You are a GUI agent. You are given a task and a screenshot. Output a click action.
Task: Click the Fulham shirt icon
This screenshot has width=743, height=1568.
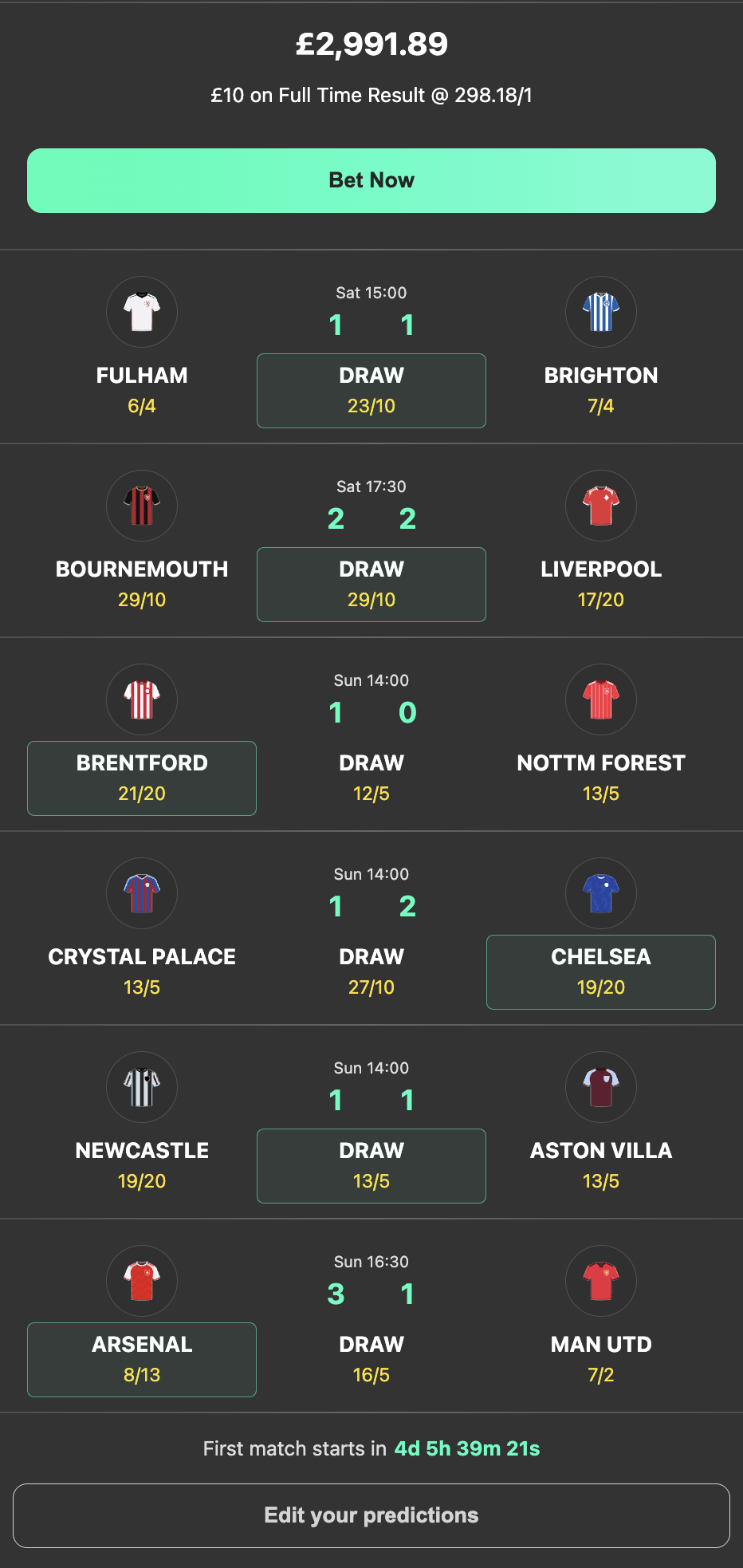(x=142, y=312)
